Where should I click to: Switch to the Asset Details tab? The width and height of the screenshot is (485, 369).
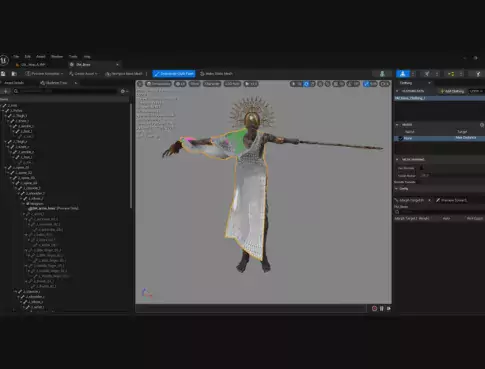click(x=14, y=83)
